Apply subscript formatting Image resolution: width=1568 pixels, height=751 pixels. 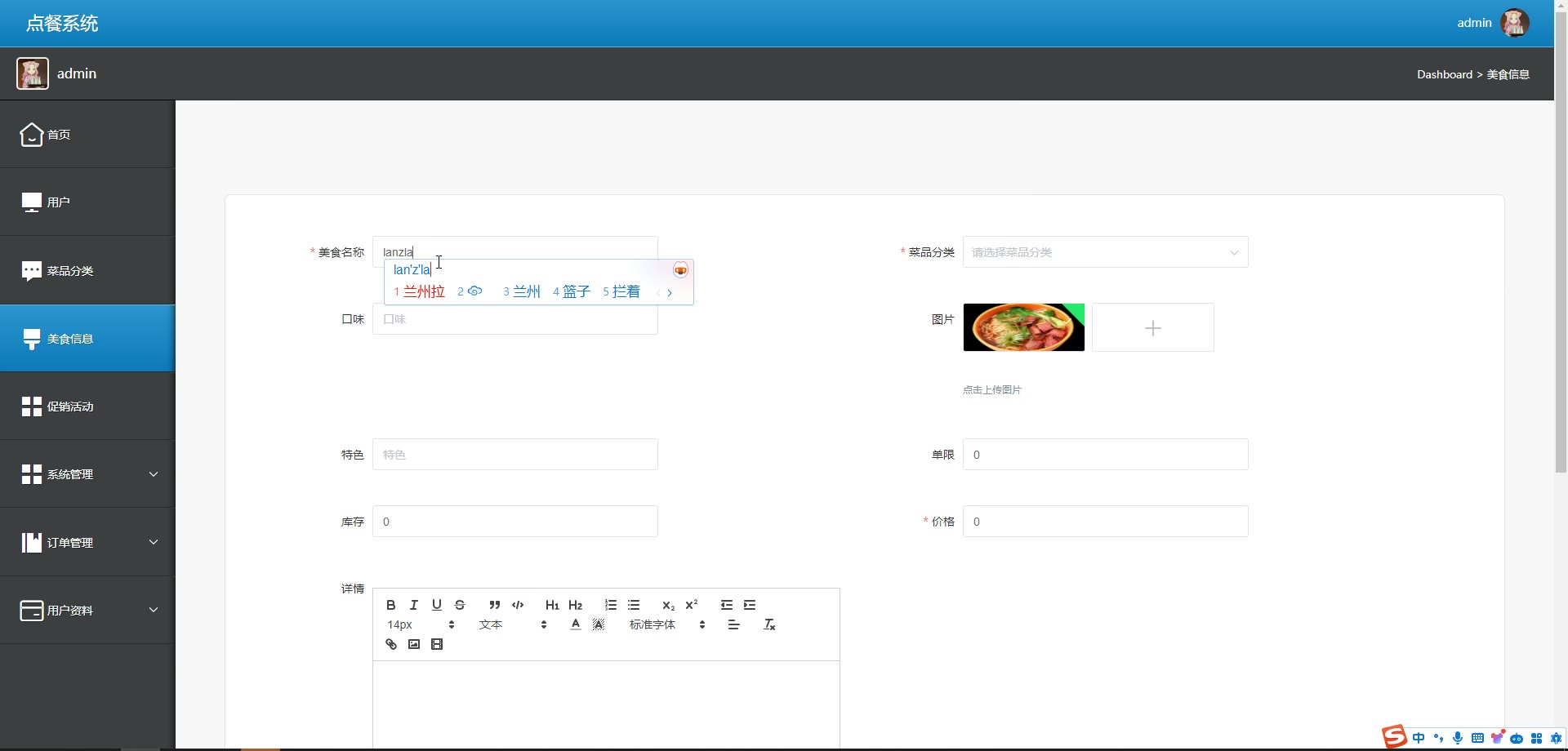pyautogui.click(x=668, y=605)
